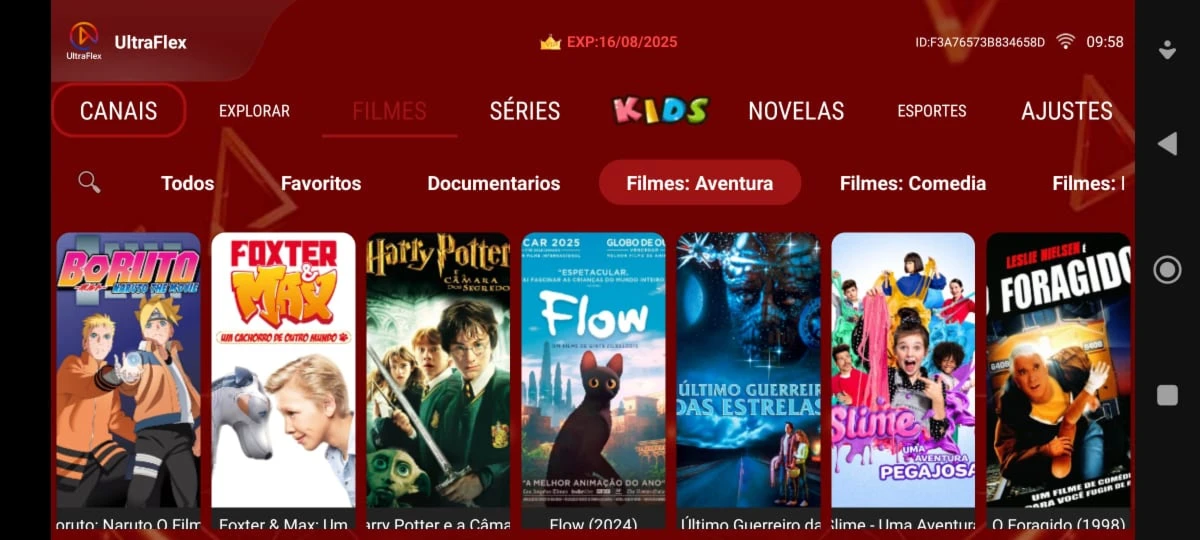Open the colorful KIDS section logo
1200x540 pixels.
click(660, 110)
